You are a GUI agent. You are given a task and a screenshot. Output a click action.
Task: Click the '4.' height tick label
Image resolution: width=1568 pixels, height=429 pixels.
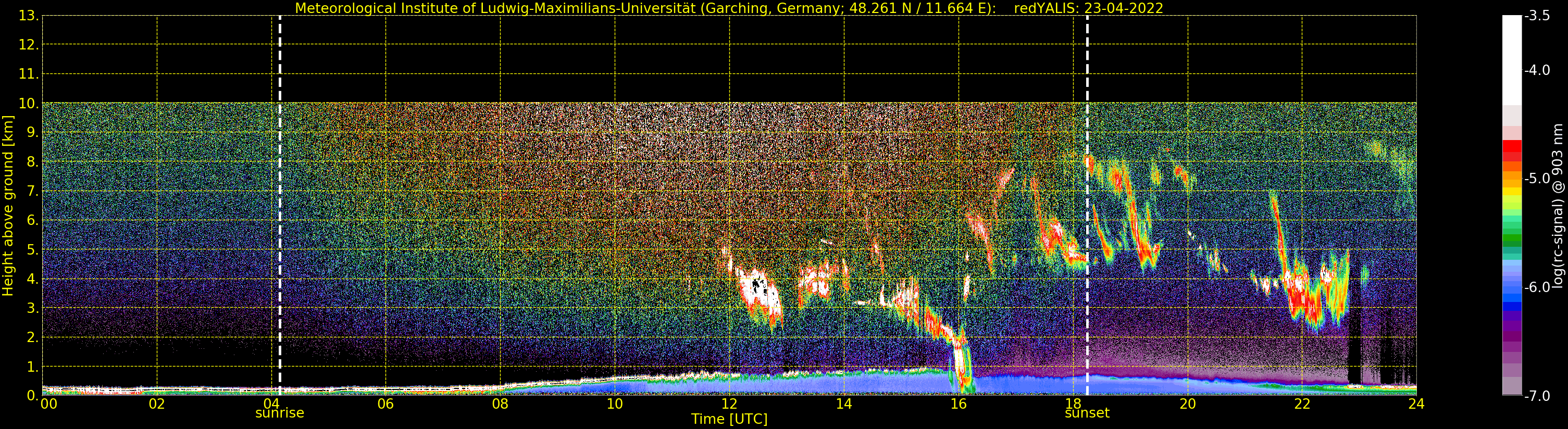pyautogui.click(x=32, y=279)
